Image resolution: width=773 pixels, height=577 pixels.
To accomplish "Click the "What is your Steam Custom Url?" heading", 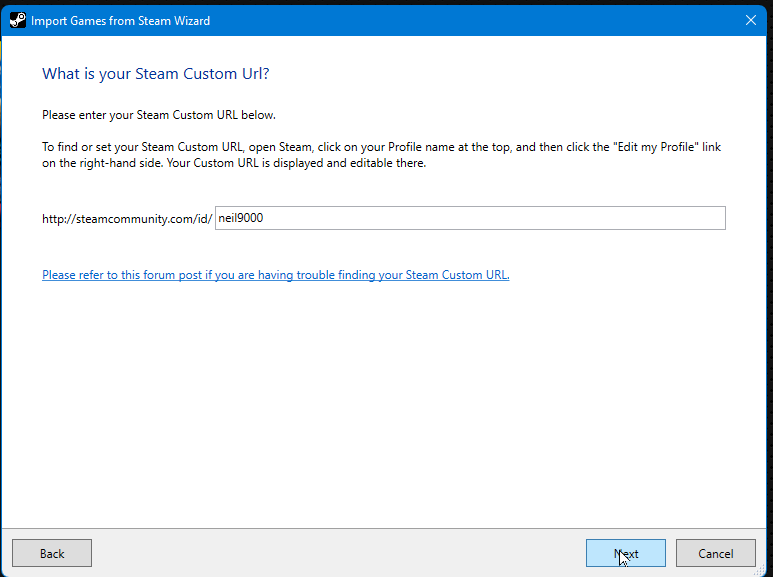I will 156,74.
